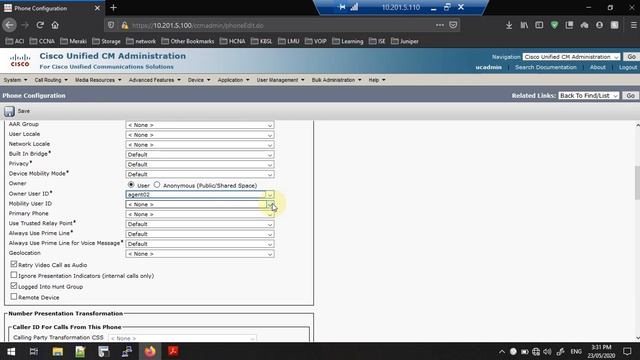Uncheck Retry Video Call as Audio

click(14, 264)
